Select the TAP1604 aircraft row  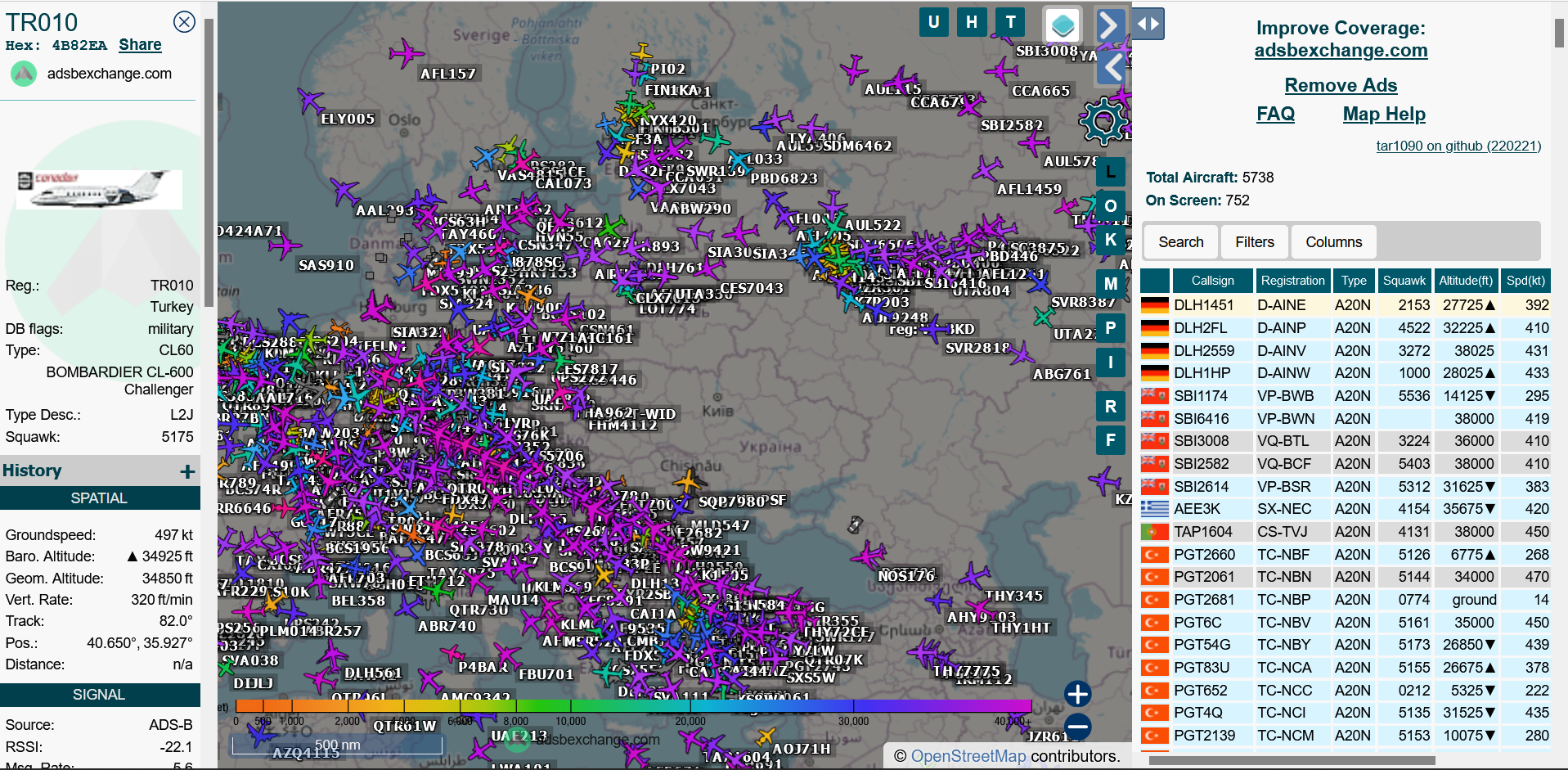(x=1345, y=532)
